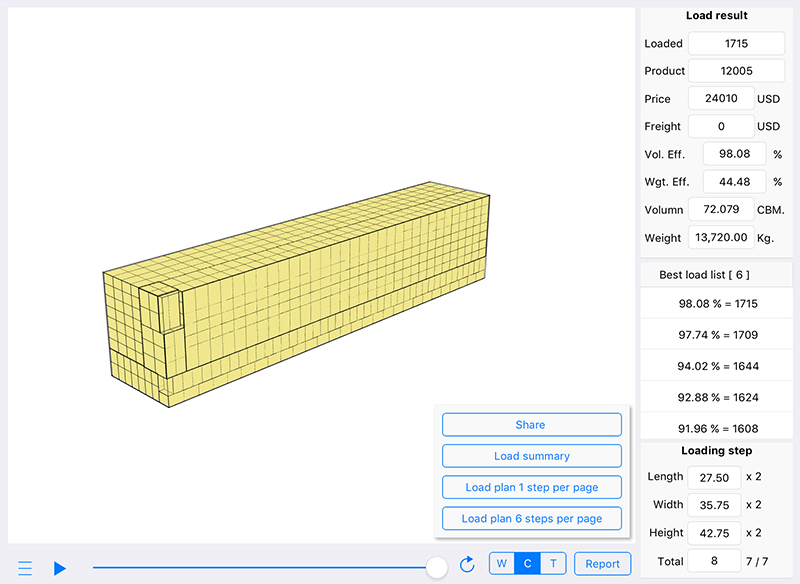Select the T view toggle
Screen dimensions: 800x584
[553, 564]
